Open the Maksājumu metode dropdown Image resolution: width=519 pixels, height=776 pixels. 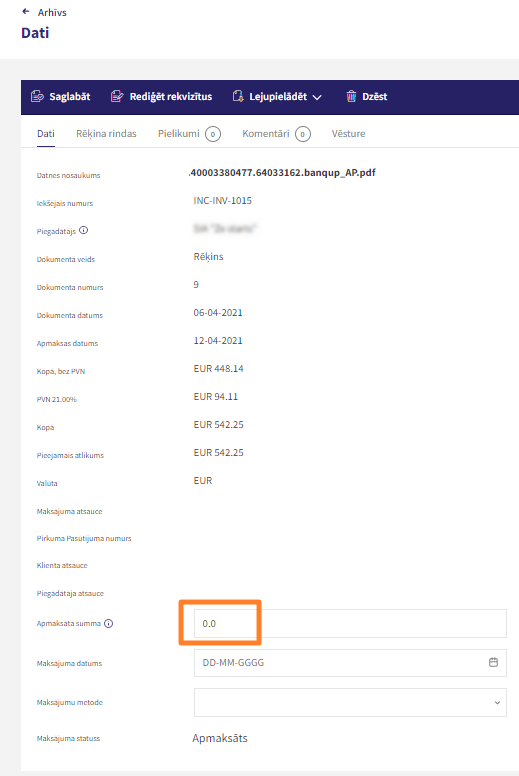click(x=350, y=702)
